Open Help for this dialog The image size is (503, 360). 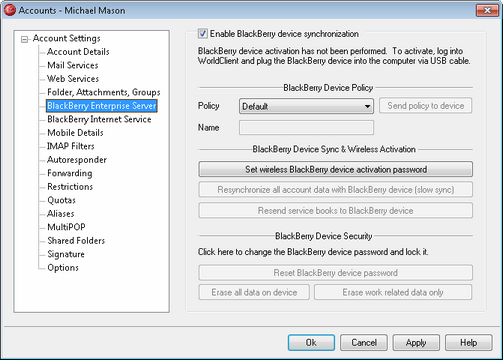pos(468,343)
